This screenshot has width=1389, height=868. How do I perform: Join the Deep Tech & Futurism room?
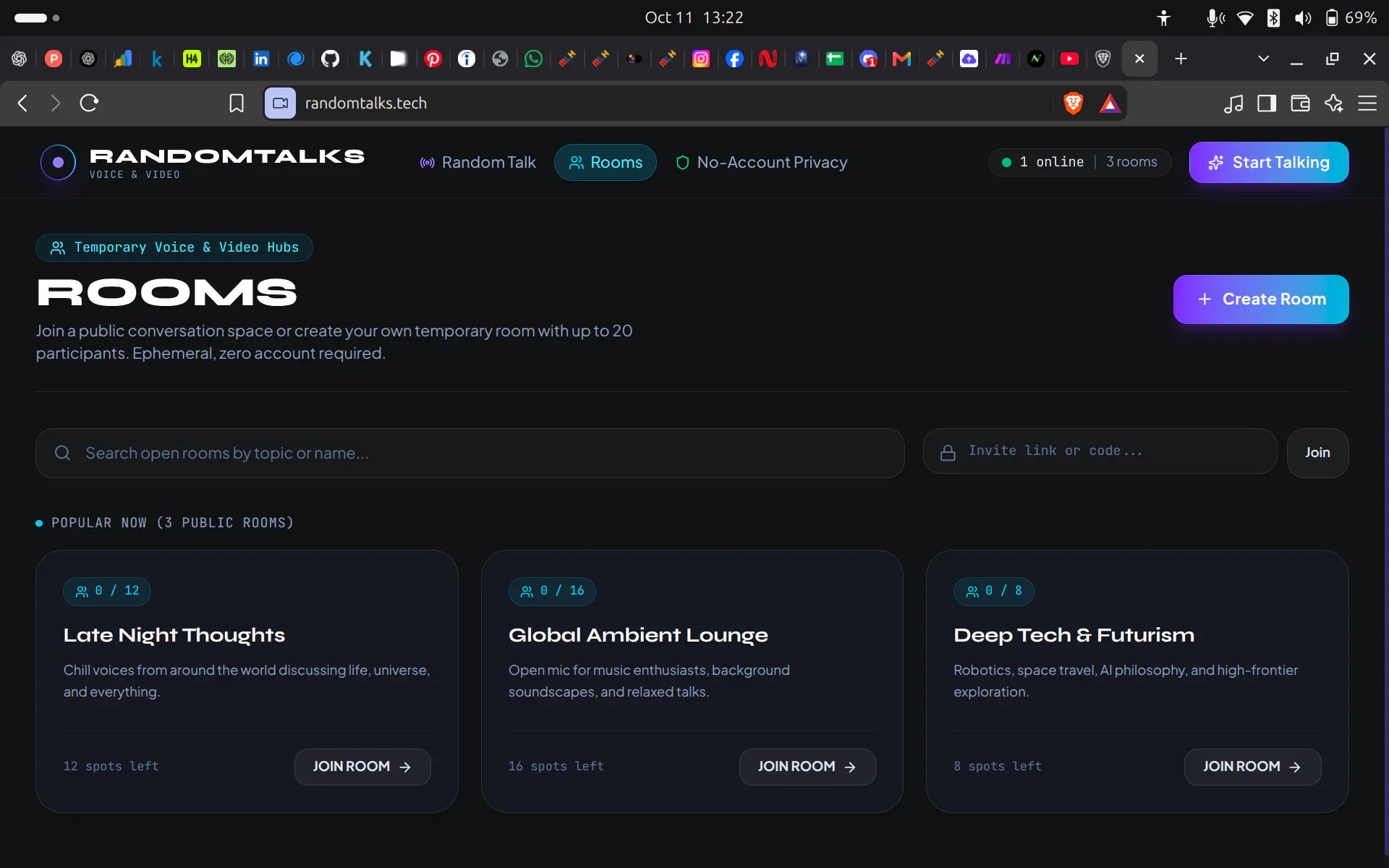pos(1252,767)
